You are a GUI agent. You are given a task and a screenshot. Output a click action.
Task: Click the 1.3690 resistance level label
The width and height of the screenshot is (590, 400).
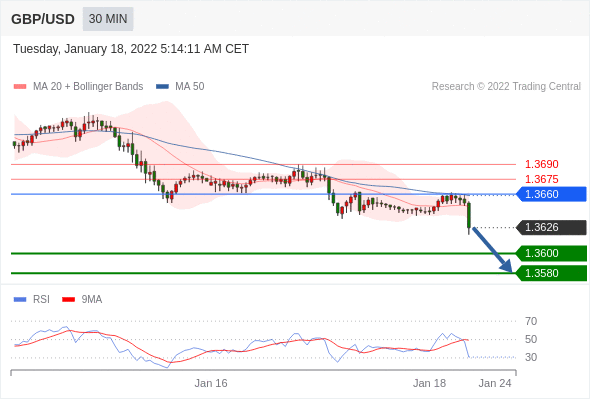coord(541,164)
